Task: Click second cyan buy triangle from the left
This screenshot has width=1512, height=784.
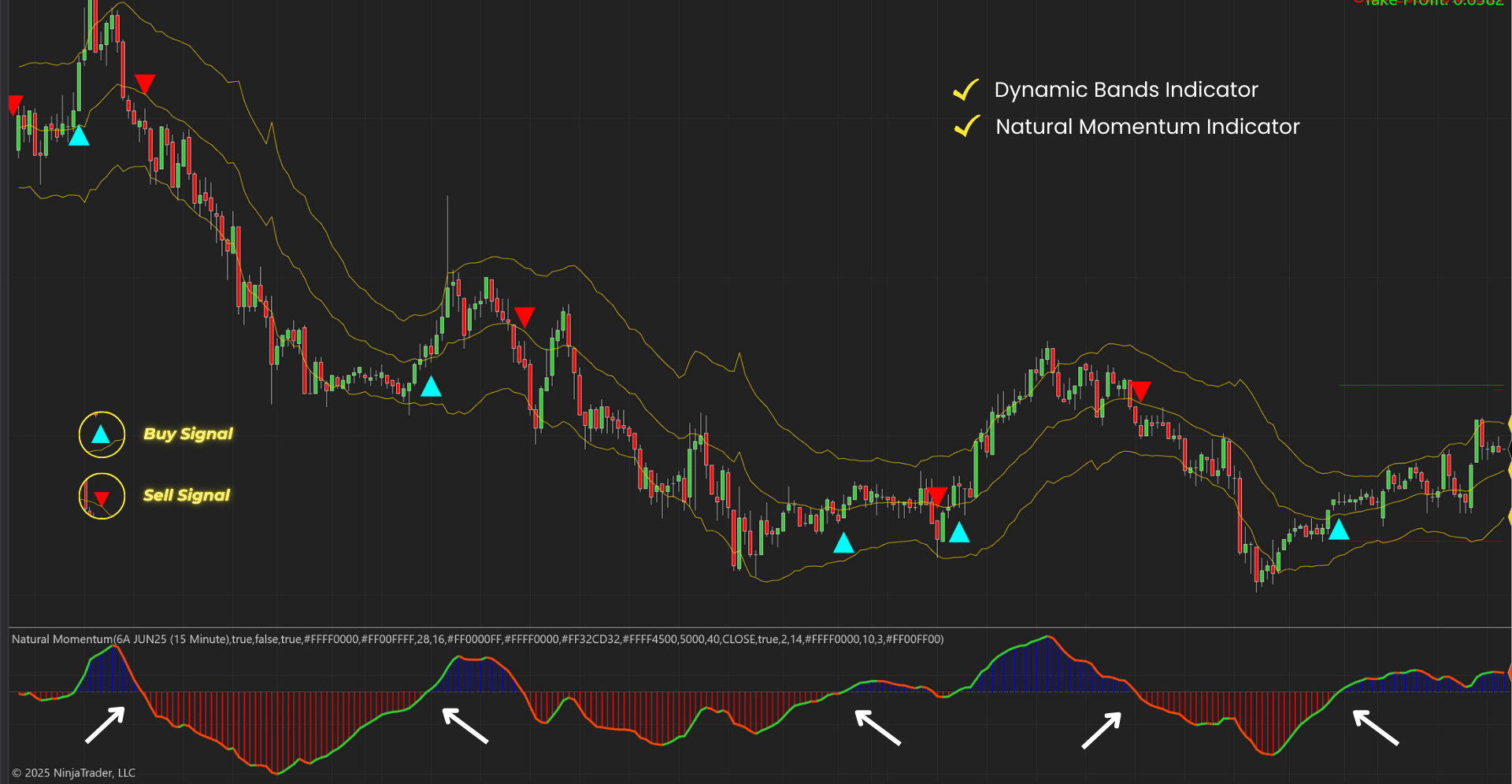Action: [x=431, y=387]
